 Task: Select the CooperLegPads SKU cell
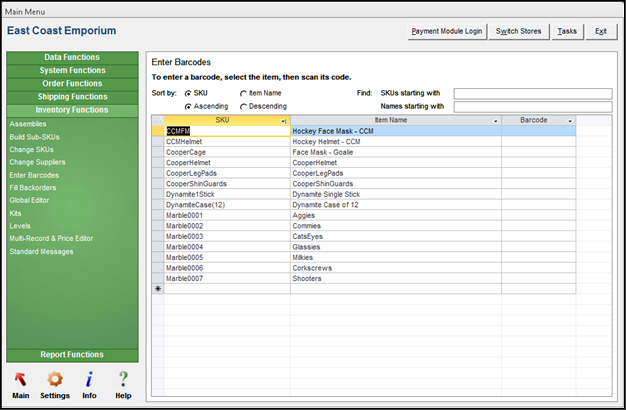(x=227, y=173)
